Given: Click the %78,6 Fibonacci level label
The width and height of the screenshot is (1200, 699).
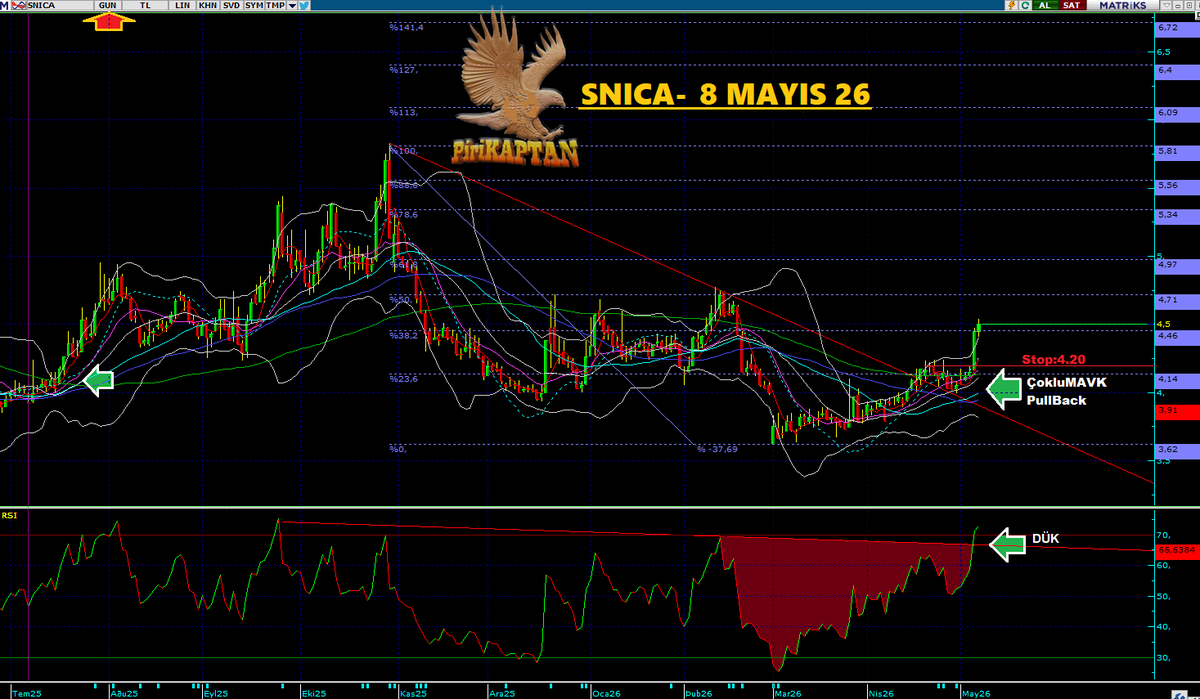Looking at the screenshot, I should (404, 214).
